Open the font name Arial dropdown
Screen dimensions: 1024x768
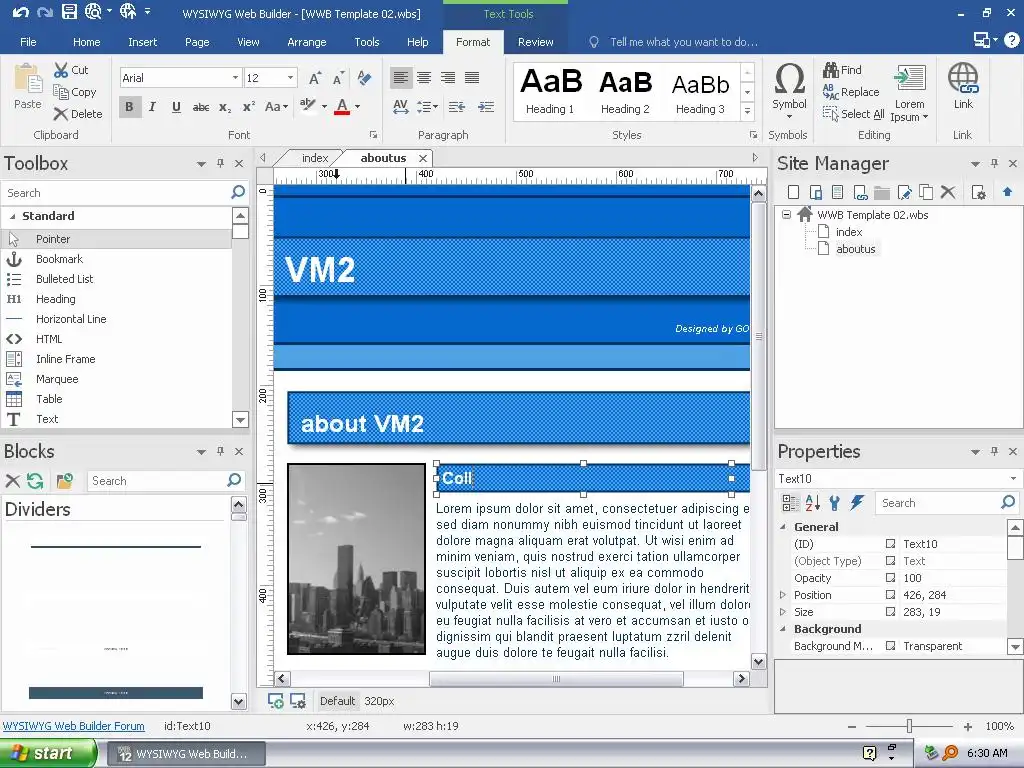(x=235, y=78)
